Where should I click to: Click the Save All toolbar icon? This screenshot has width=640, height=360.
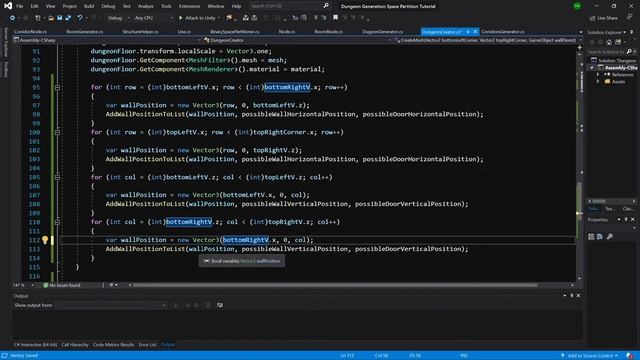[x=68, y=18]
